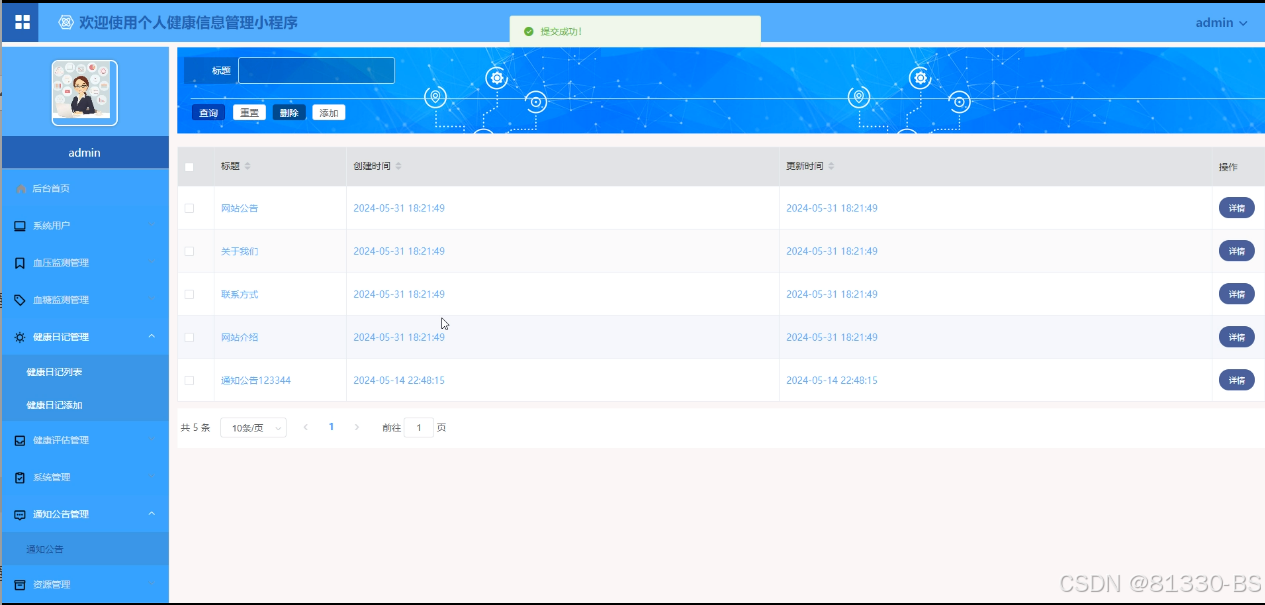Click the admin avatar picture in sidebar
Screen dimensions: 1265x605
85,93
